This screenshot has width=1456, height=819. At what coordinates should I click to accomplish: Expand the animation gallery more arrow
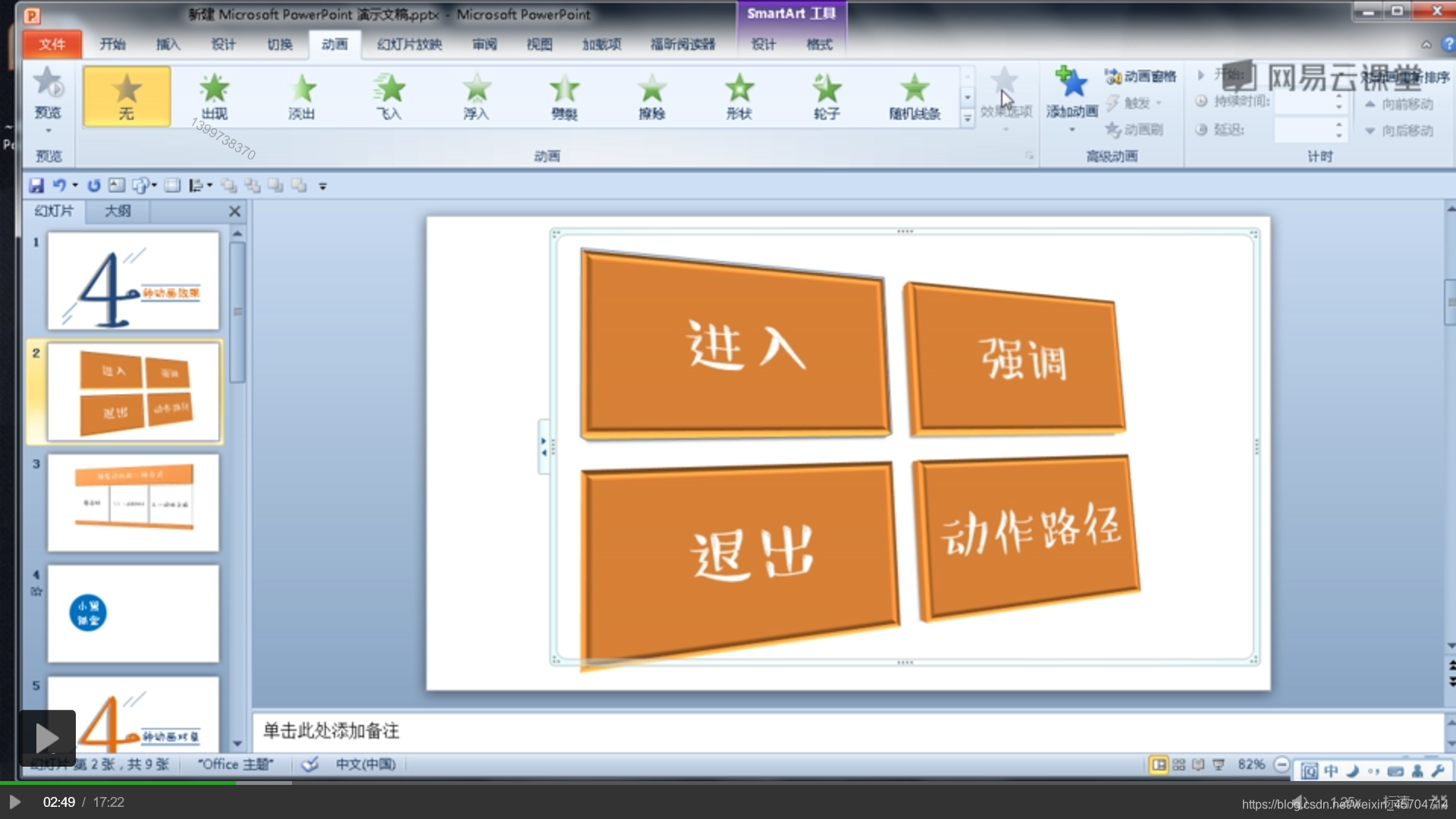pos(967,118)
